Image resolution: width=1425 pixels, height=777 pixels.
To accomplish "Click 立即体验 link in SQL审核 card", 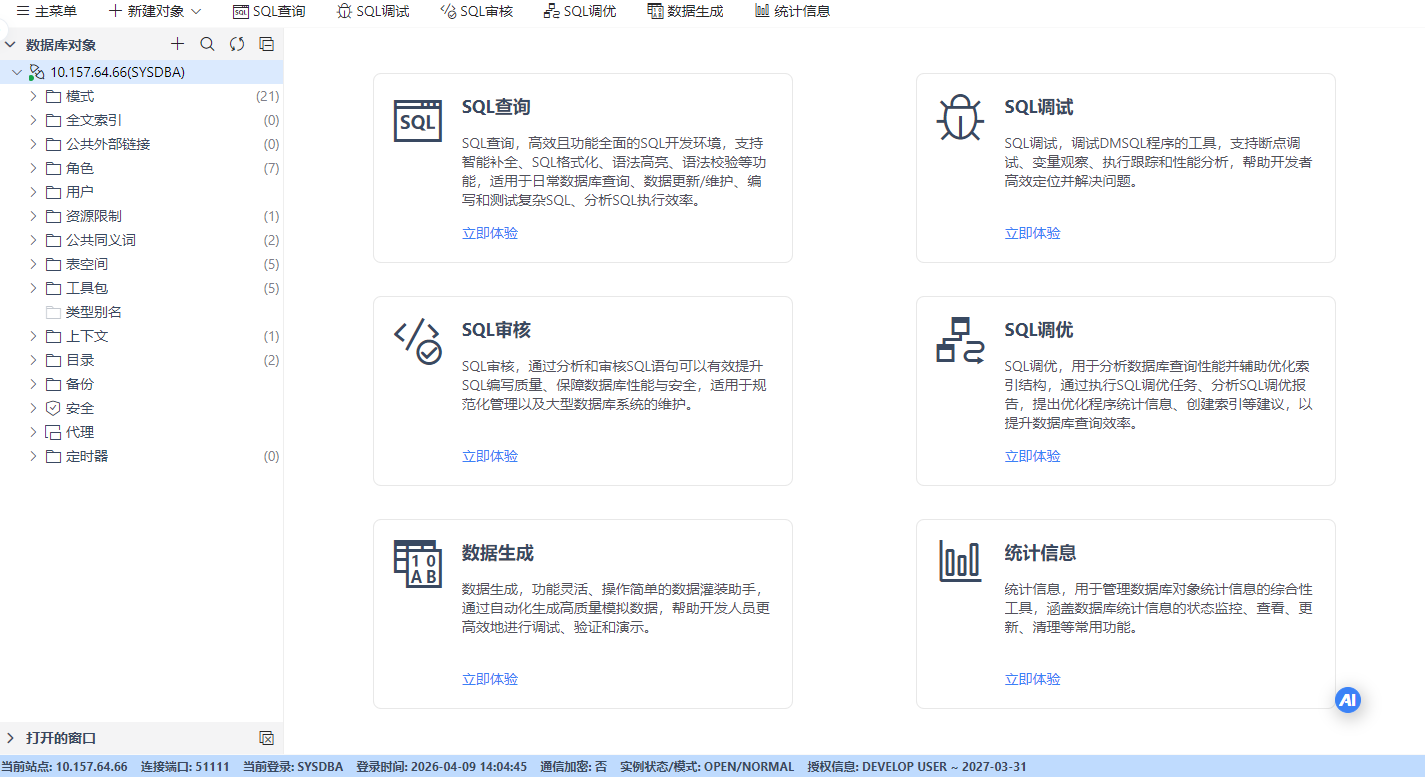I will click(490, 456).
